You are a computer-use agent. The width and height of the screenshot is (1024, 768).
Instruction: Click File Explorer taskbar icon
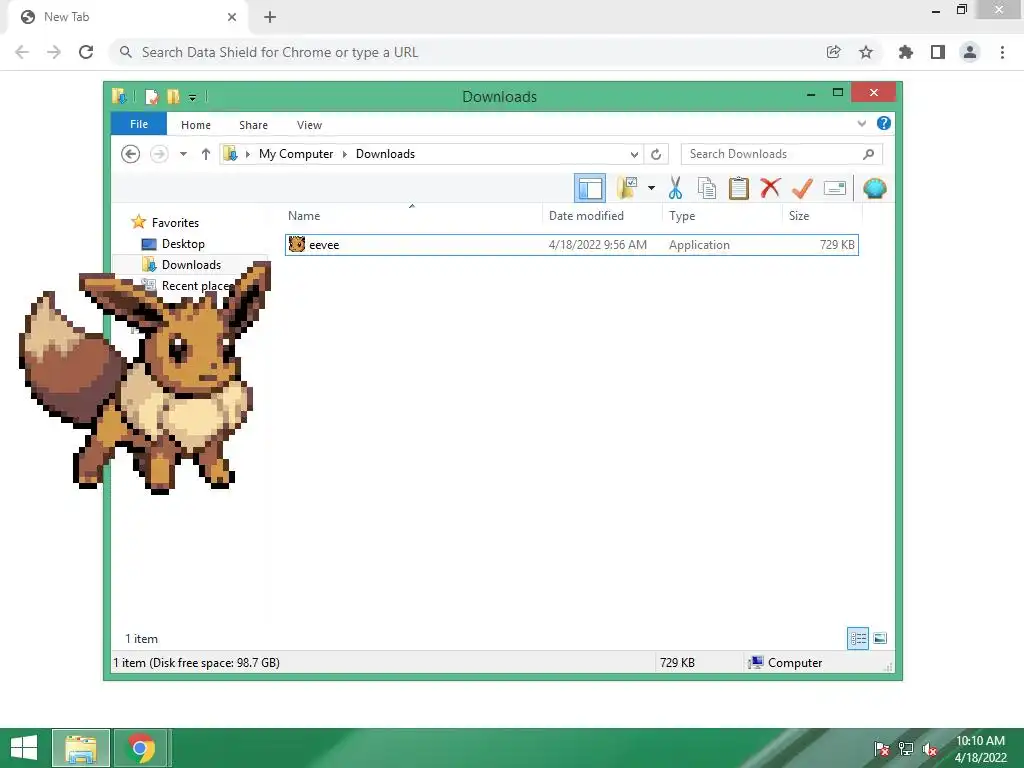coord(81,748)
